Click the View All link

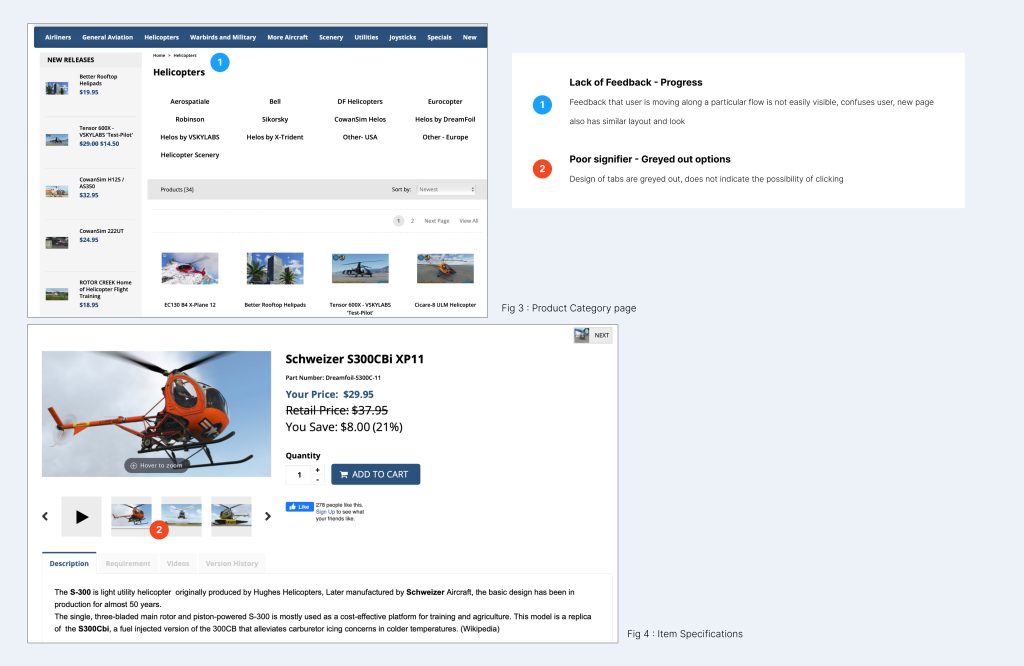(x=468, y=221)
